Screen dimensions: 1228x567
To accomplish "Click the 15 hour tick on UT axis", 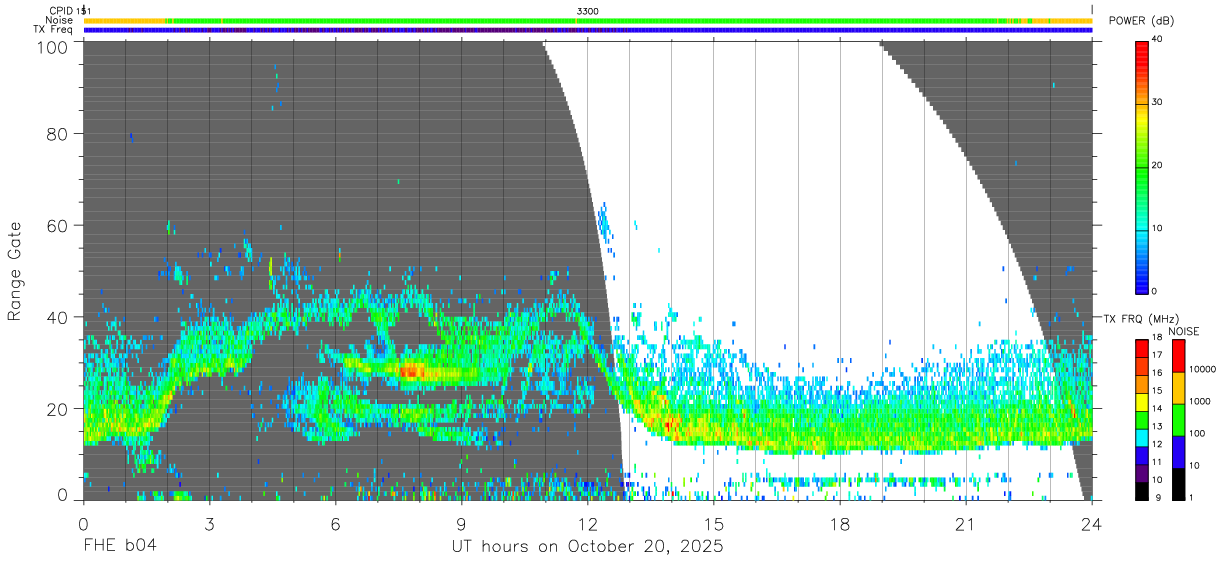I will pyautogui.click(x=714, y=524).
